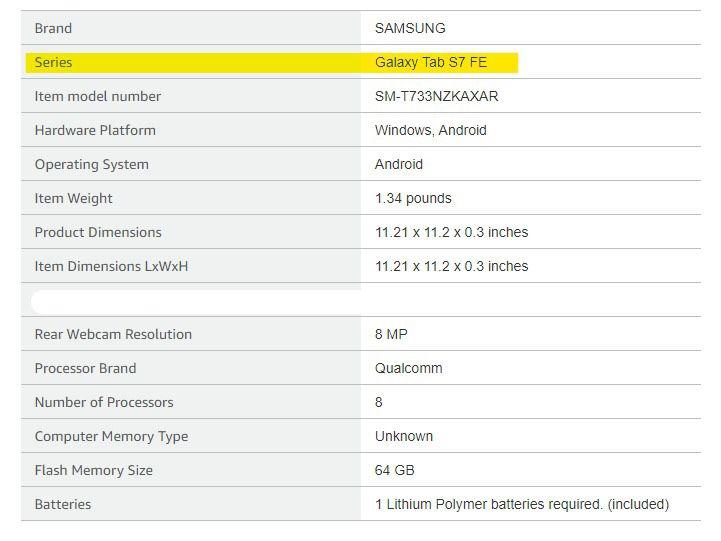Select the 'Number of Processors' label
The width and height of the screenshot is (721, 541).
click(x=104, y=402)
